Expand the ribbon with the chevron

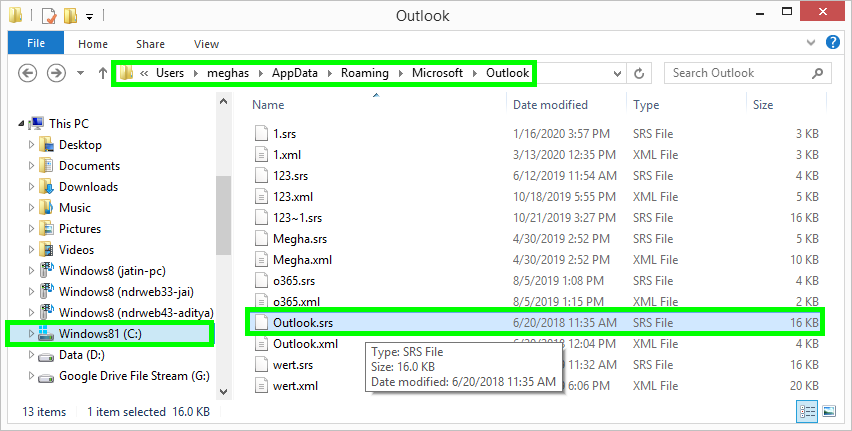[x=811, y=42]
